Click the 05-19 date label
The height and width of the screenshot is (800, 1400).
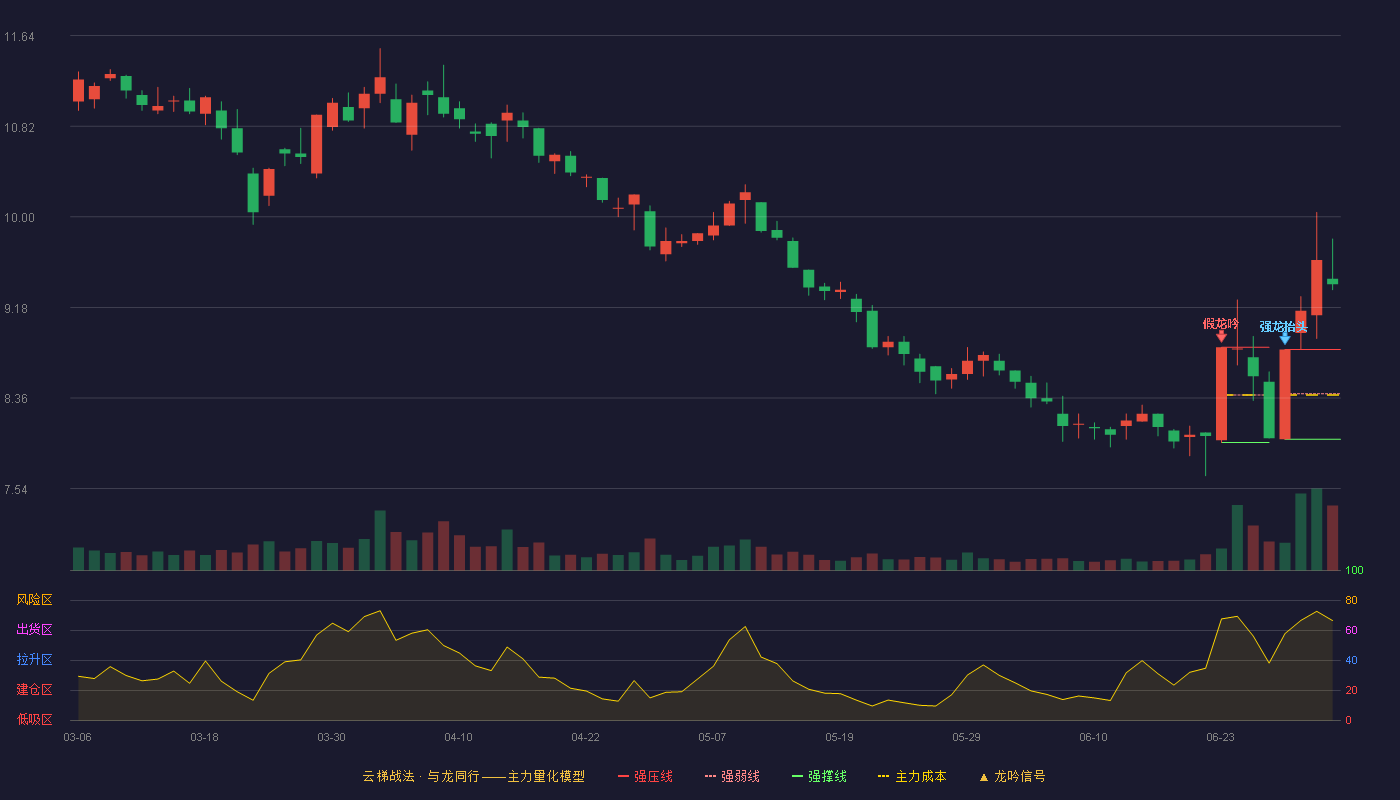(x=839, y=737)
